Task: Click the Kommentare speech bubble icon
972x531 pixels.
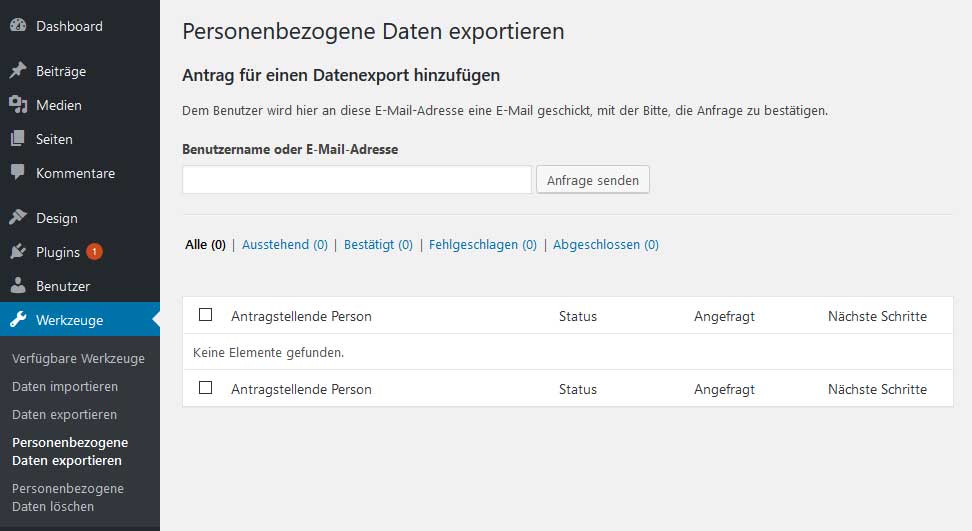Action: 18,173
